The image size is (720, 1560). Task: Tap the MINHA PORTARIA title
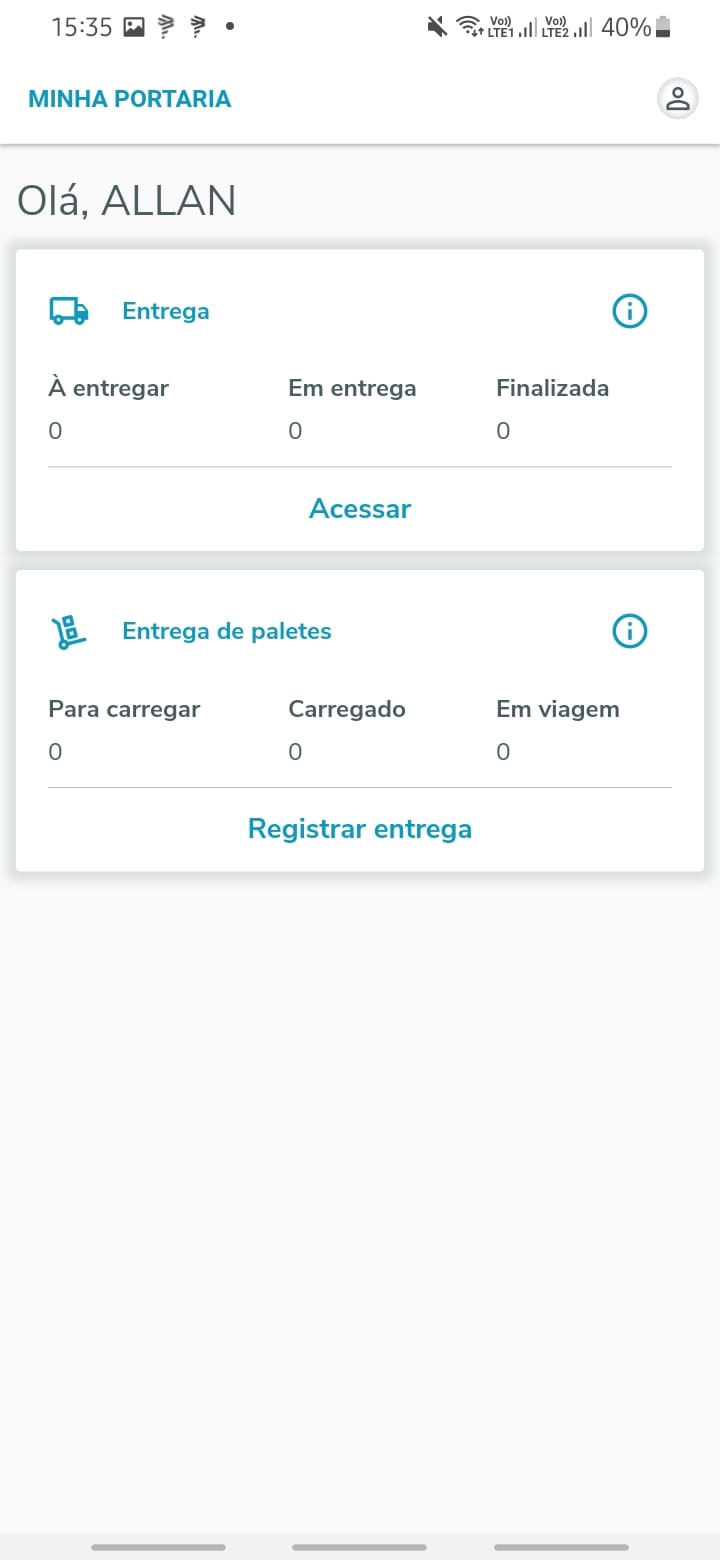pyautogui.click(x=130, y=99)
